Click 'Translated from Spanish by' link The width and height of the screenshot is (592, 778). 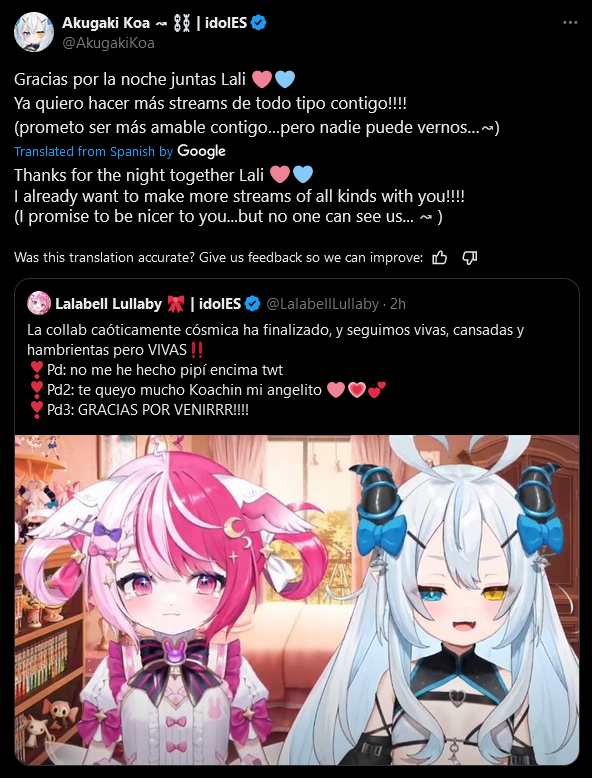click(93, 151)
